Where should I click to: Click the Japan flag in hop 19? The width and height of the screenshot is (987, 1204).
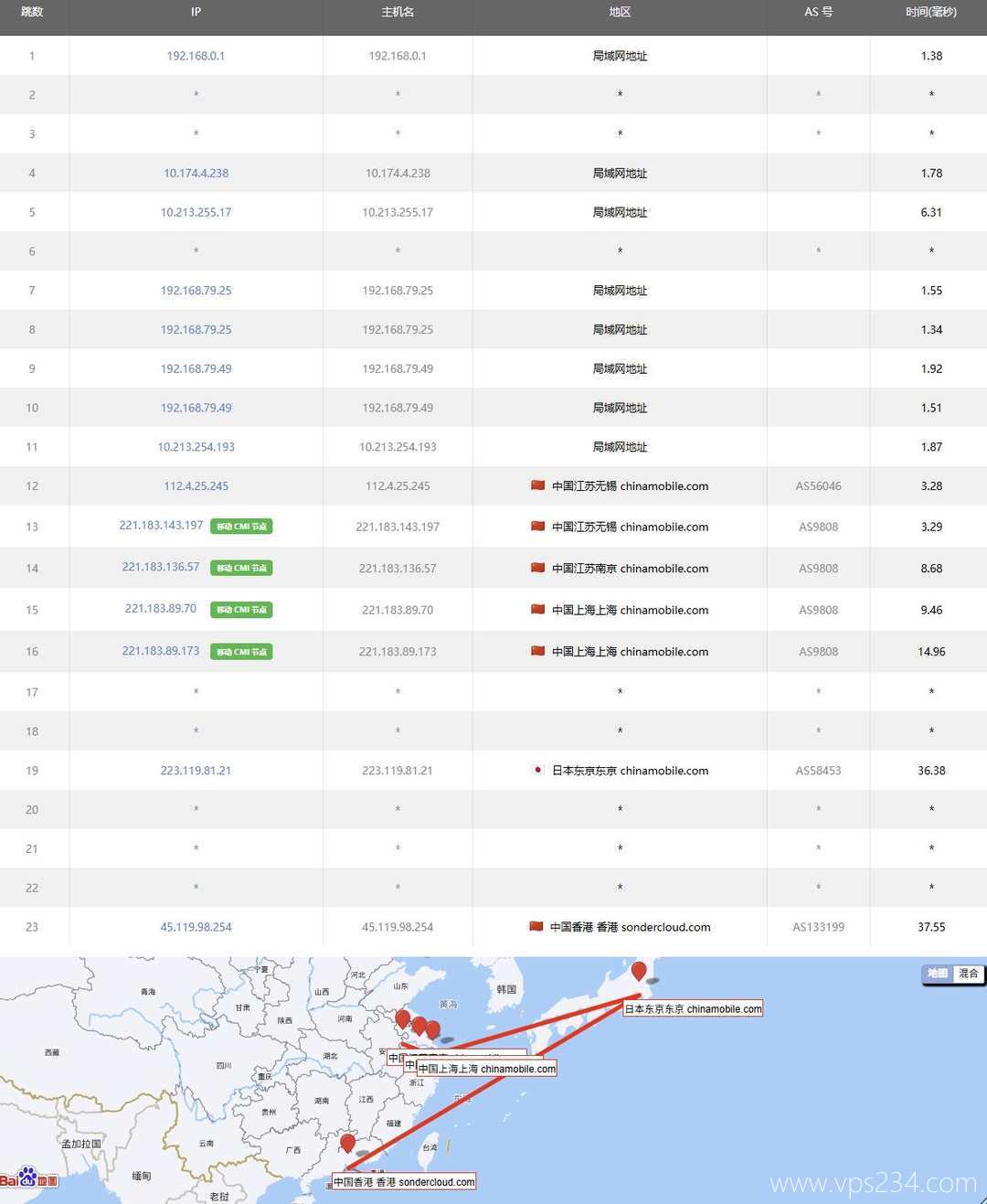point(538,770)
